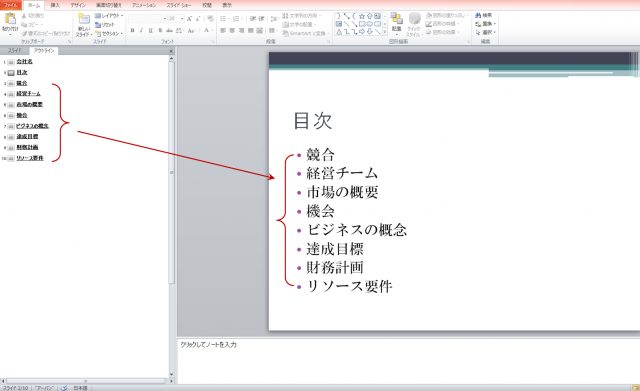Switch to the Animations (アニメーション) tab
The image size is (640, 391).
coord(144,5)
